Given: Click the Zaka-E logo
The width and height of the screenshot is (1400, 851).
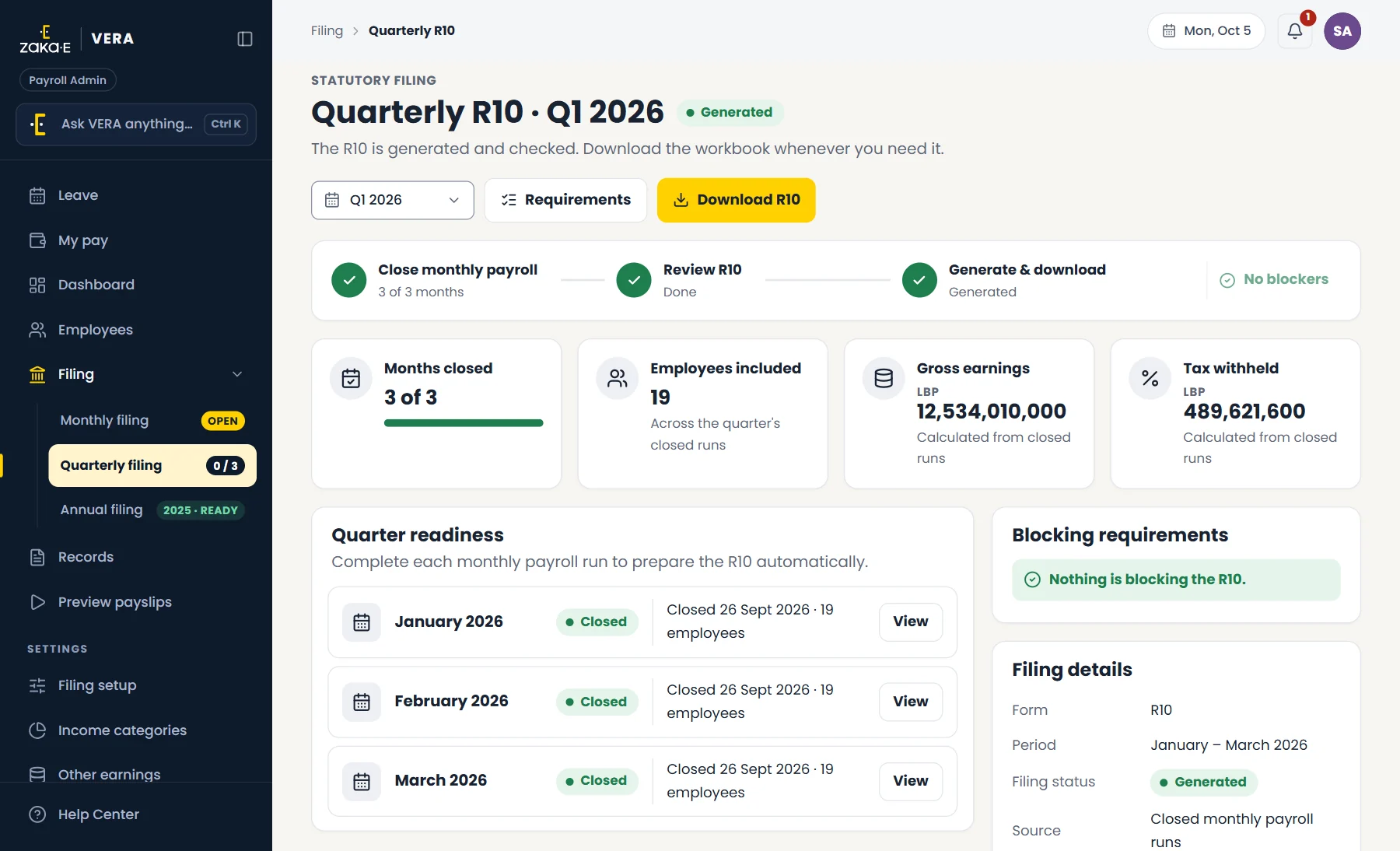Looking at the screenshot, I should (45, 39).
